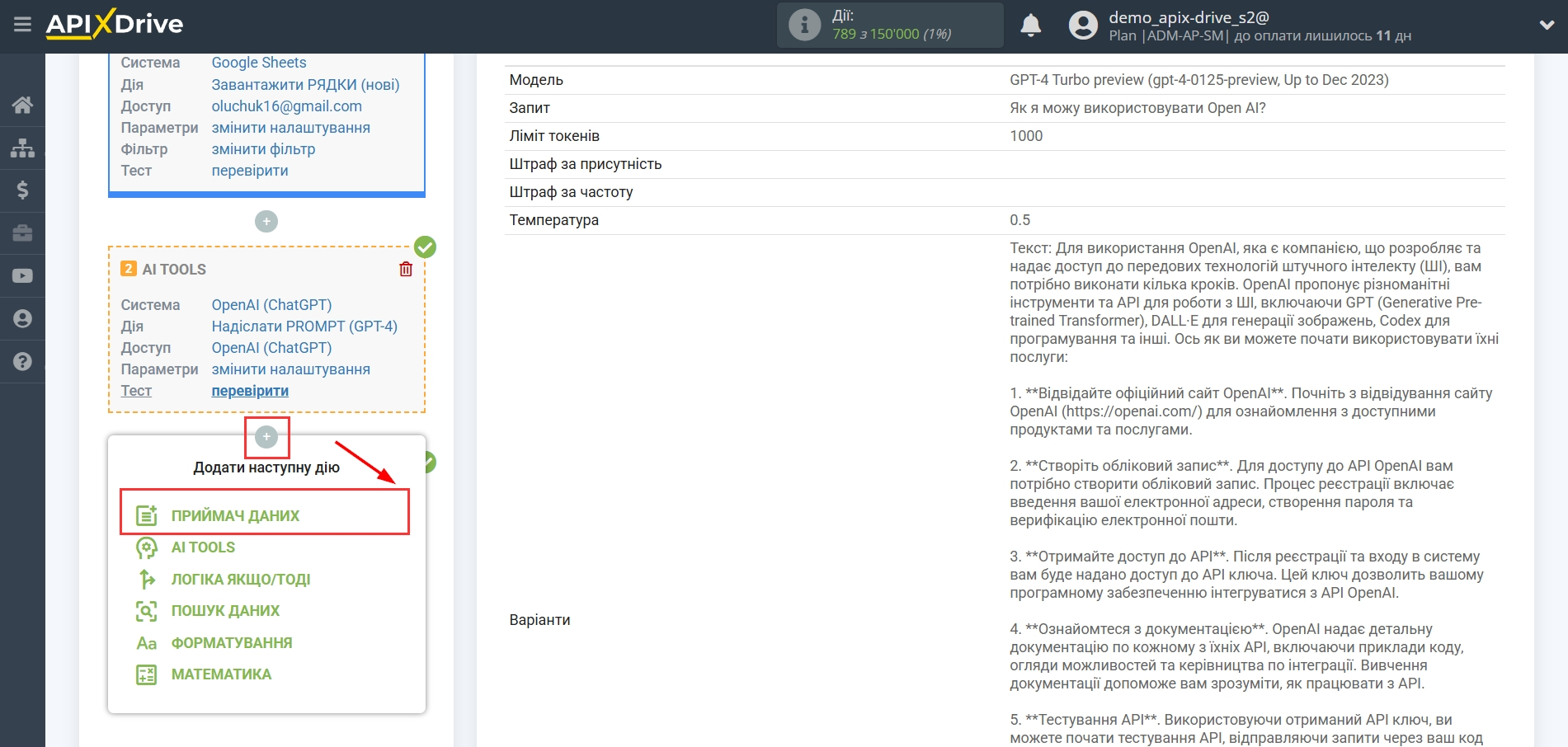Click demo_apix-drive_s2@ account name
The image size is (1568, 747).
(x=1189, y=17)
